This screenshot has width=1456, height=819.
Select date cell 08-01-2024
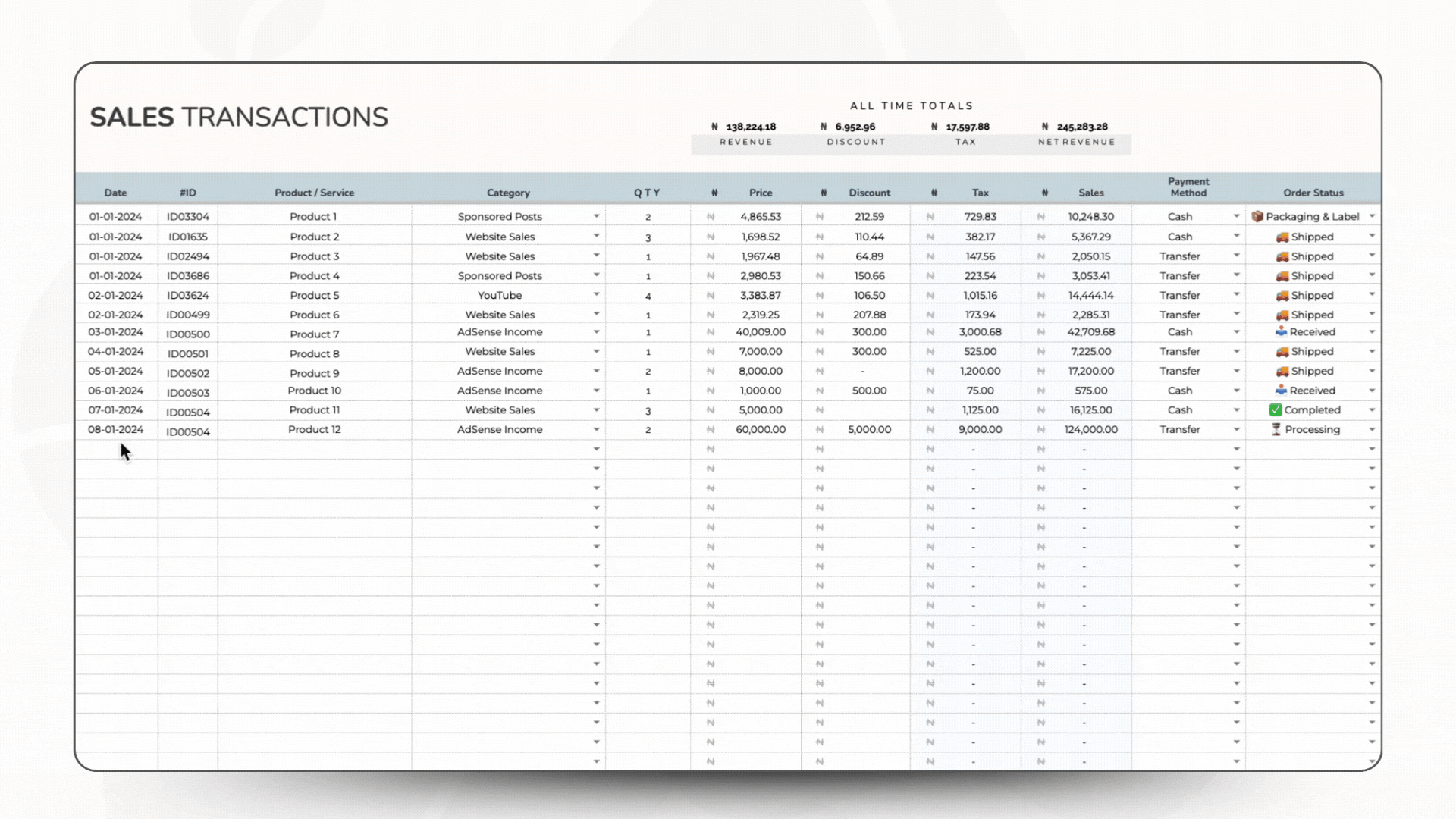coord(116,430)
